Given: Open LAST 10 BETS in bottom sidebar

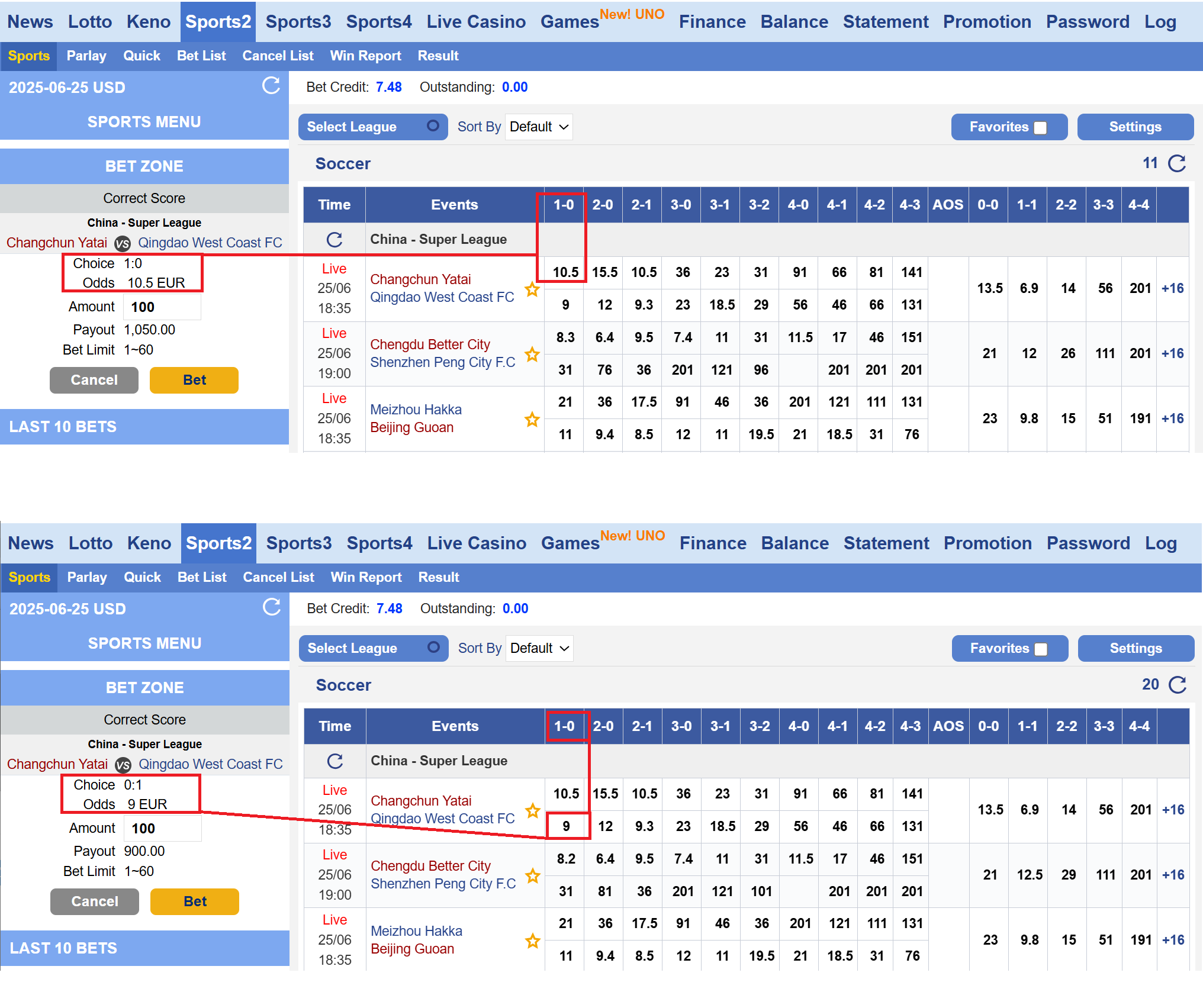Looking at the screenshot, I should (145, 948).
